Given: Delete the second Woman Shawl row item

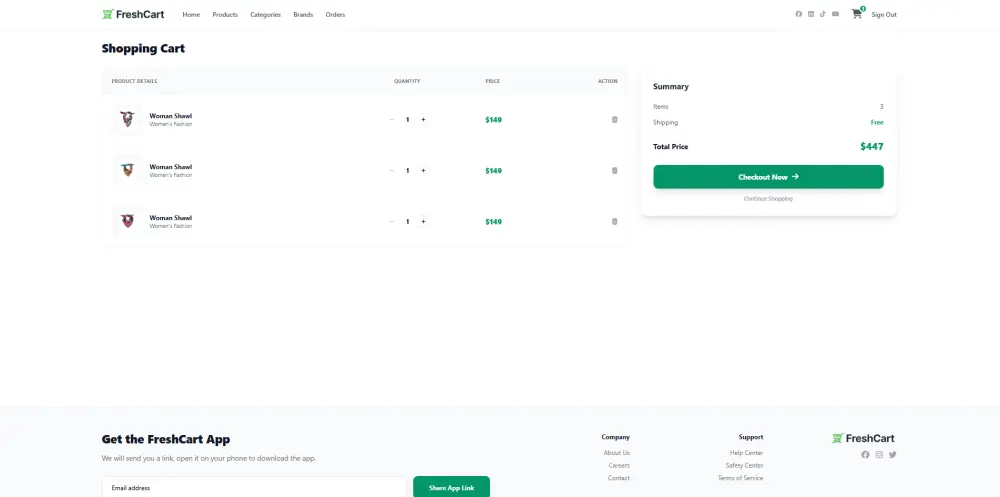Looking at the screenshot, I should 615,170.
